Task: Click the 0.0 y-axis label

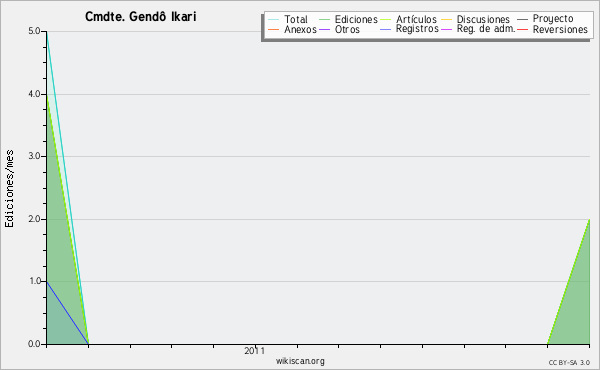Action: tap(34, 344)
